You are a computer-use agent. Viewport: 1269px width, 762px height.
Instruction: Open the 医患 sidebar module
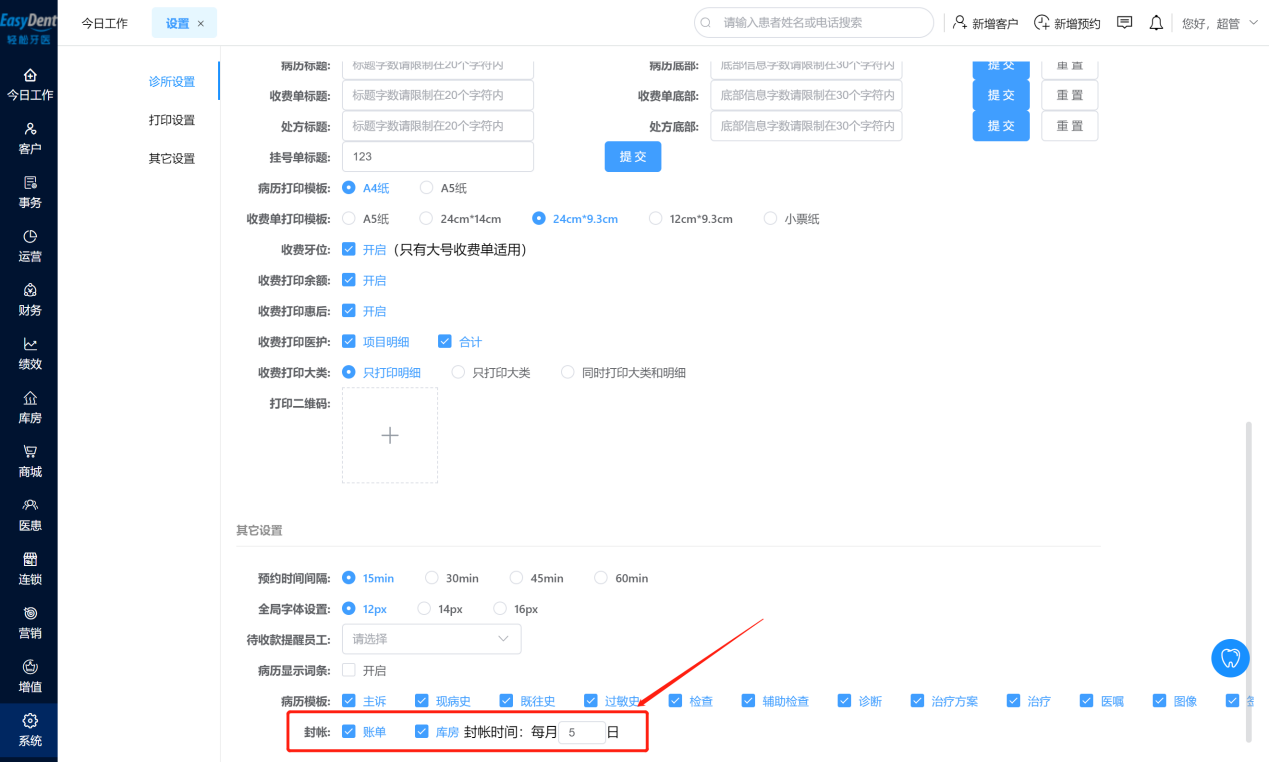click(x=30, y=516)
